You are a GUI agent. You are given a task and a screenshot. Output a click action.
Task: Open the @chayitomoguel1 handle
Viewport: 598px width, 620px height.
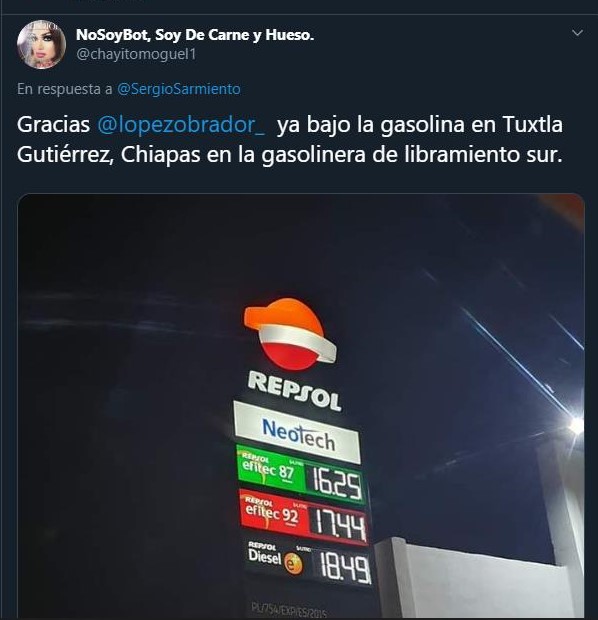click(x=136, y=54)
